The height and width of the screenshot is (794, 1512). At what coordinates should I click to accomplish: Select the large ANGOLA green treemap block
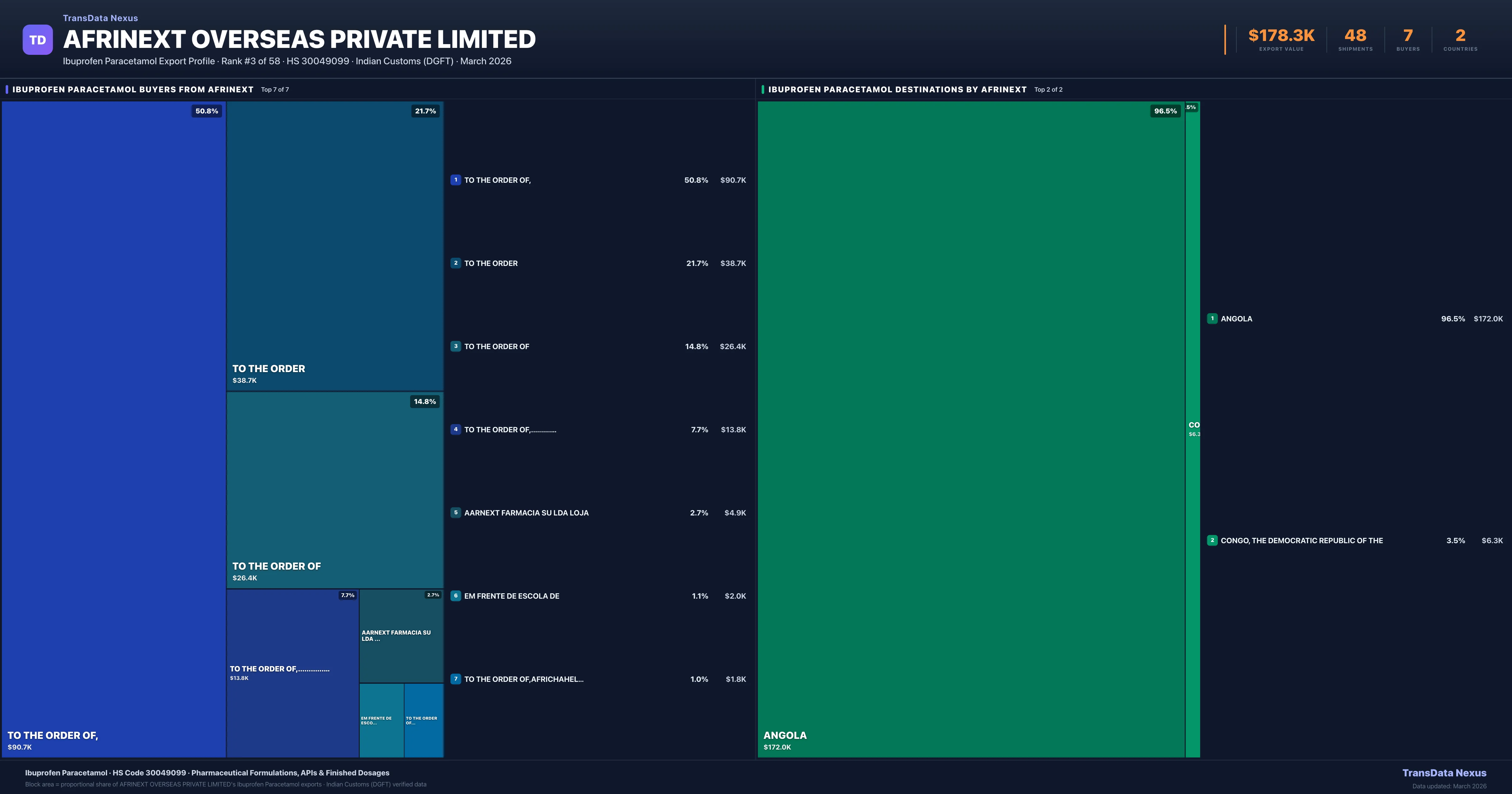click(971, 429)
